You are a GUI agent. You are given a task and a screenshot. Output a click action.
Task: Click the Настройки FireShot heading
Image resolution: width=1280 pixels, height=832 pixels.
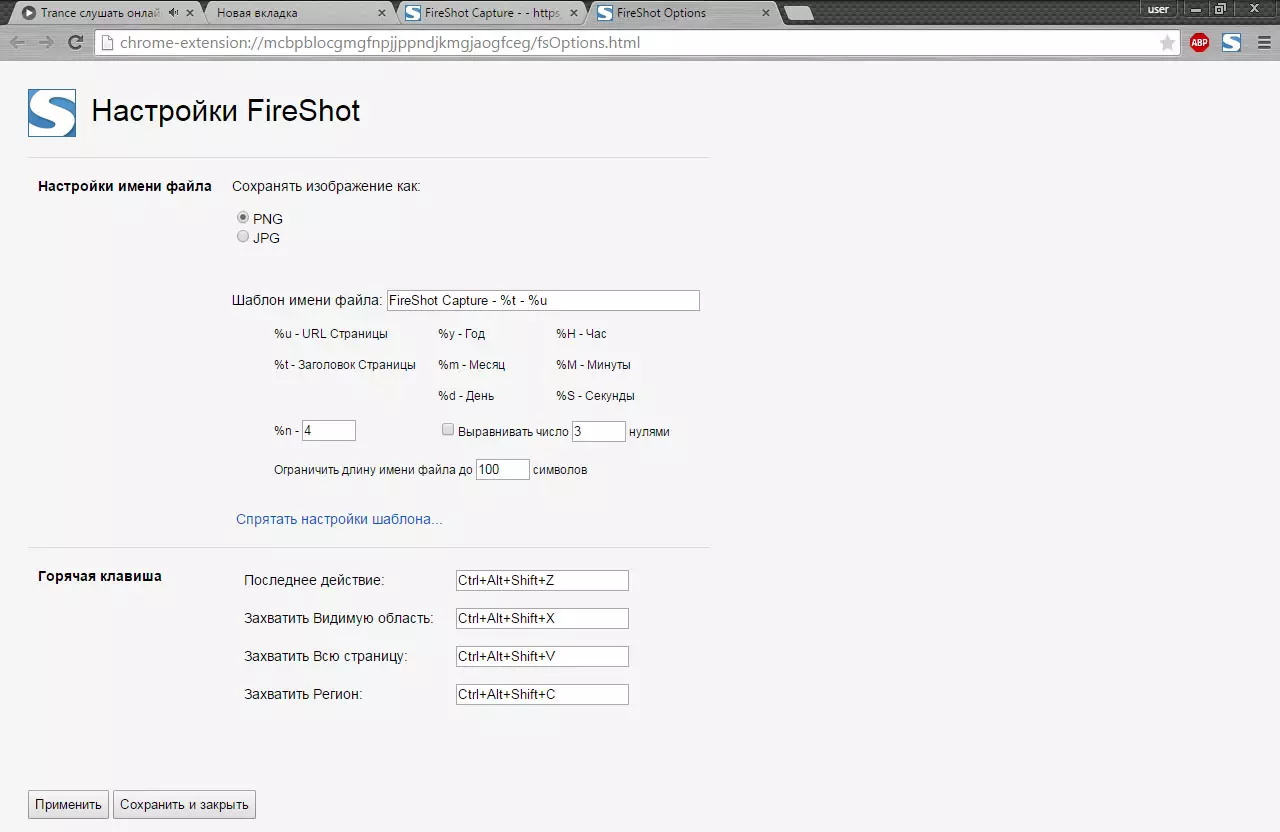click(226, 111)
